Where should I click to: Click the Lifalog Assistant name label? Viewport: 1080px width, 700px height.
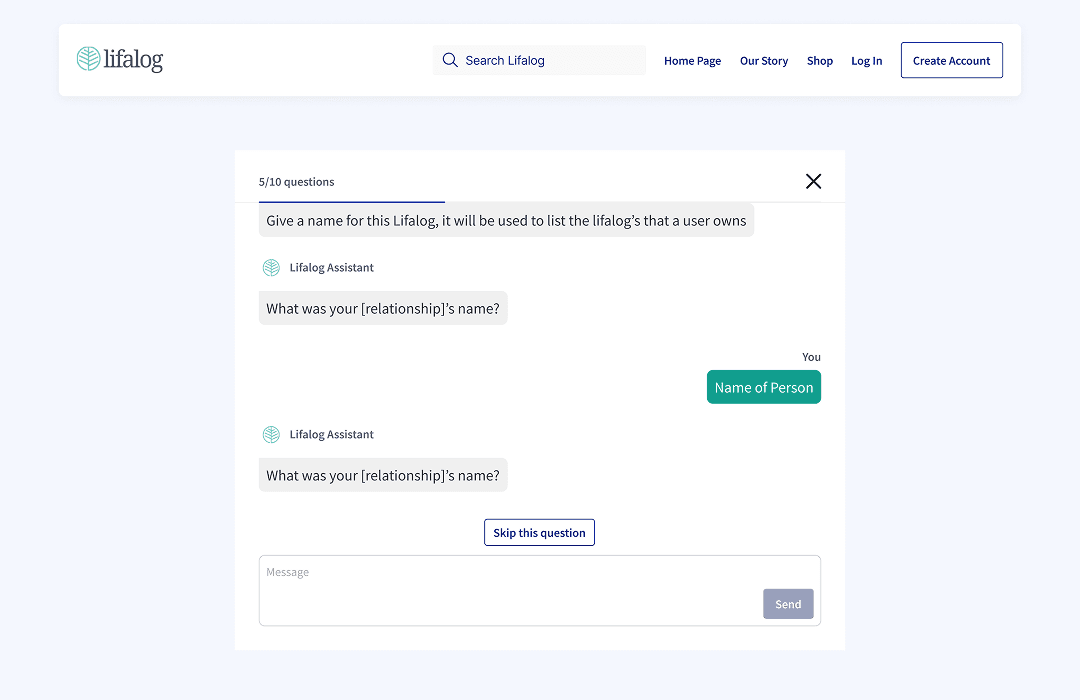click(x=331, y=267)
